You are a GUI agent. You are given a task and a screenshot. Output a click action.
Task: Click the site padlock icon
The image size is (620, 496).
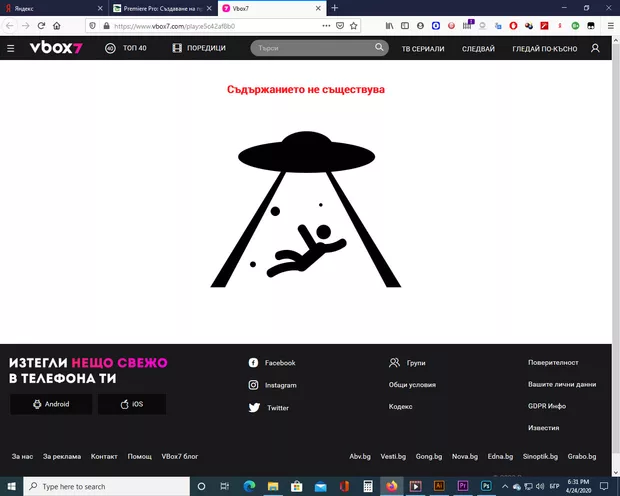[x=106, y=26]
